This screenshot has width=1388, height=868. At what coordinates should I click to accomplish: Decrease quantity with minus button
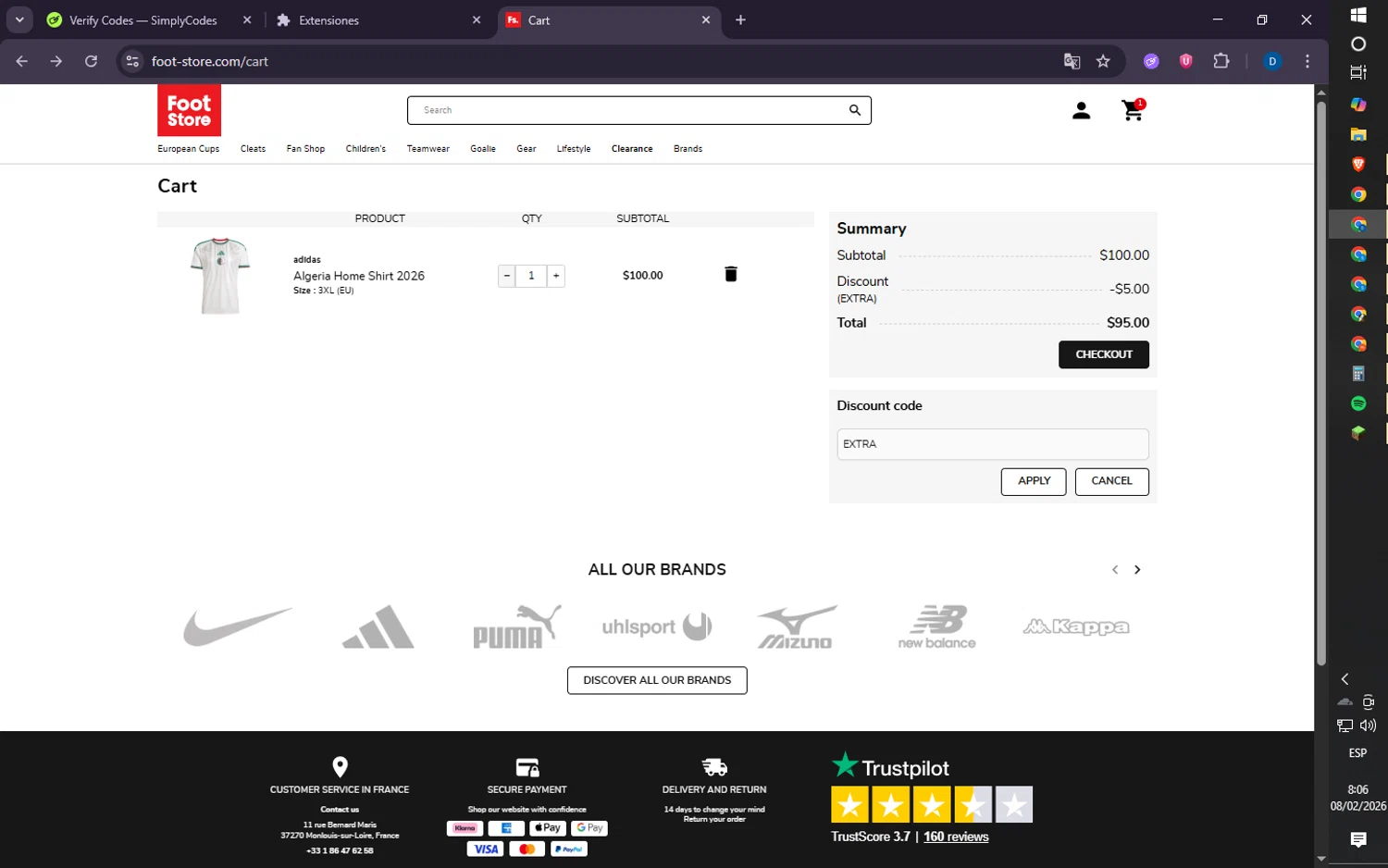[507, 276]
